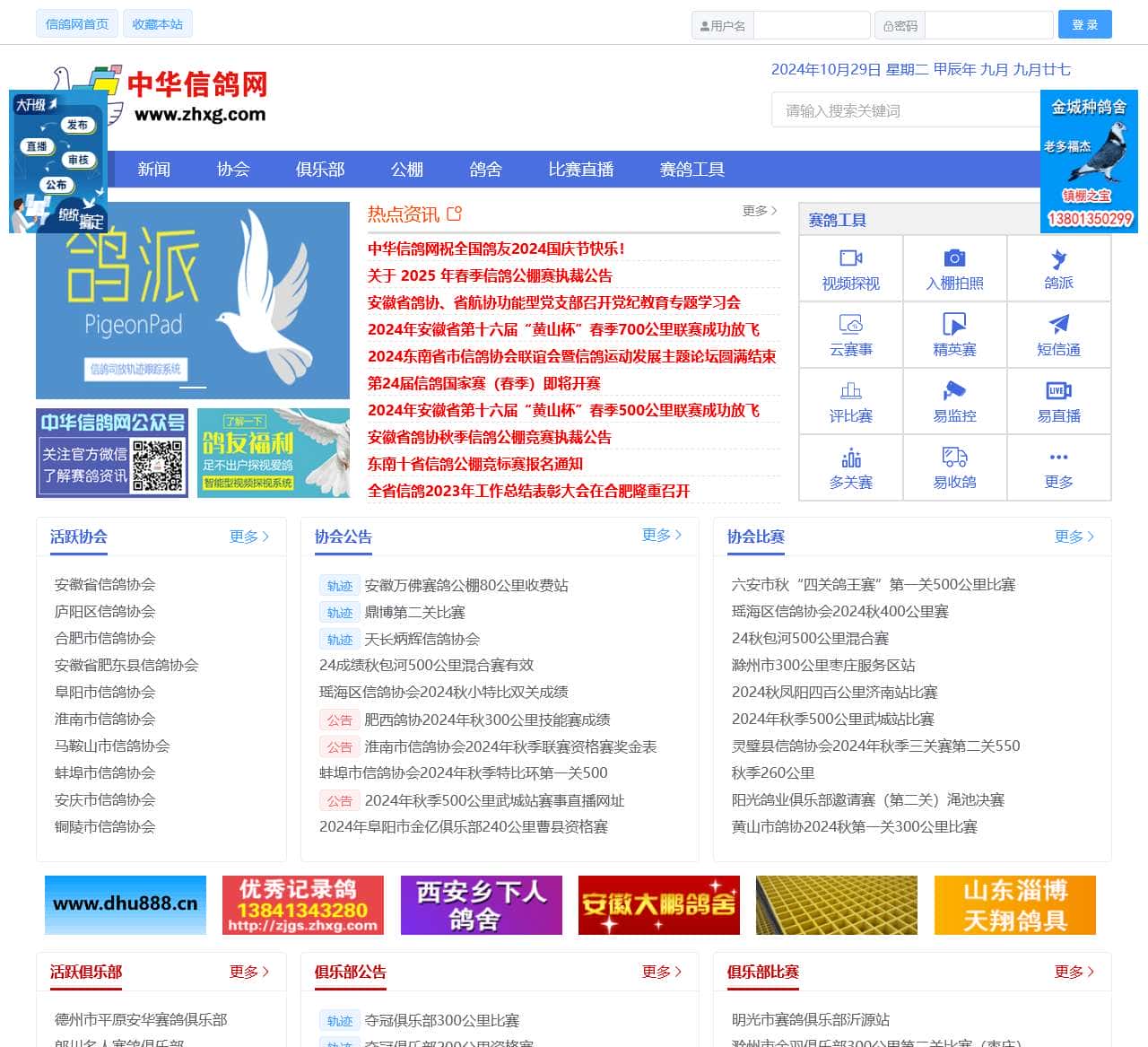Open 夺冠俱乐部300公里比赛 announcement
This screenshot has width=1148, height=1047.
tap(442, 1020)
